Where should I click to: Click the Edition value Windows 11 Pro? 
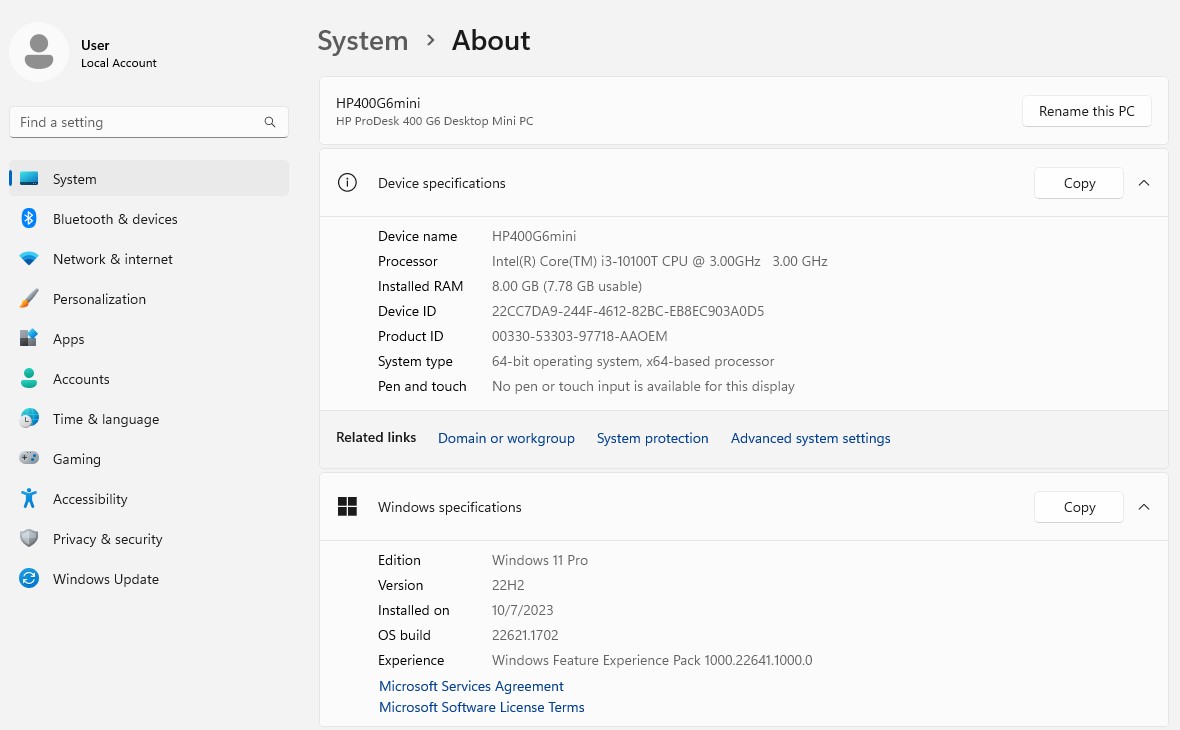click(540, 560)
